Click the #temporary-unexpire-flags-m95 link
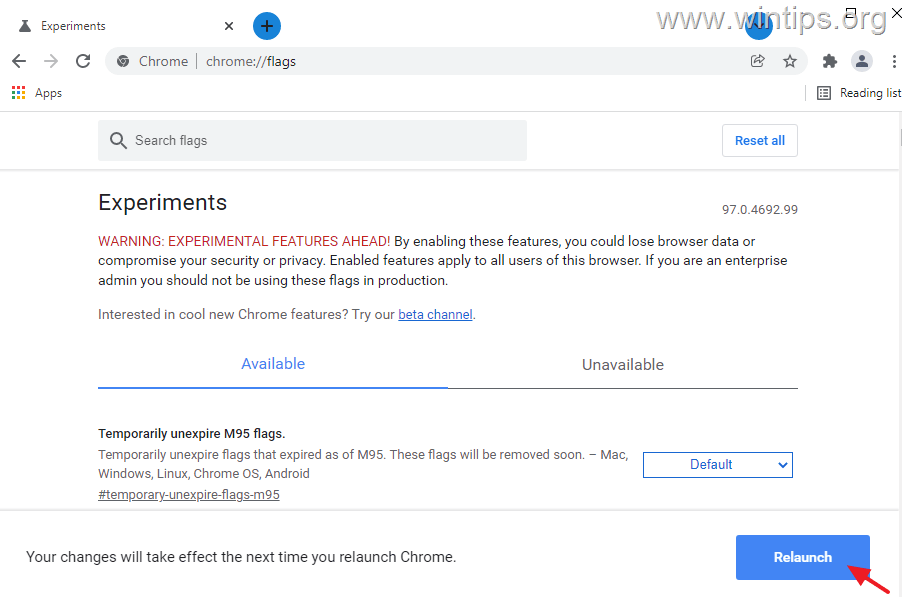This screenshot has width=902, height=597. pyautogui.click(x=188, y=494)
